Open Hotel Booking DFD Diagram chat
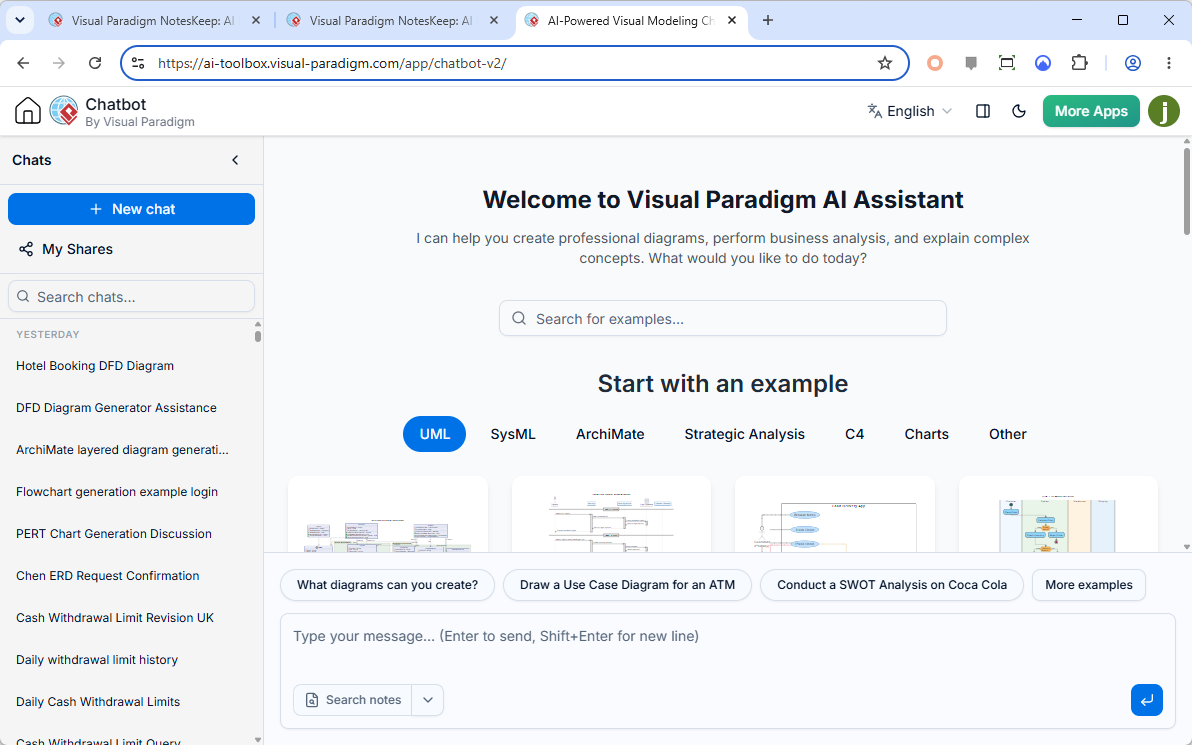1192x745 pixels. click(x=95, y=366)
